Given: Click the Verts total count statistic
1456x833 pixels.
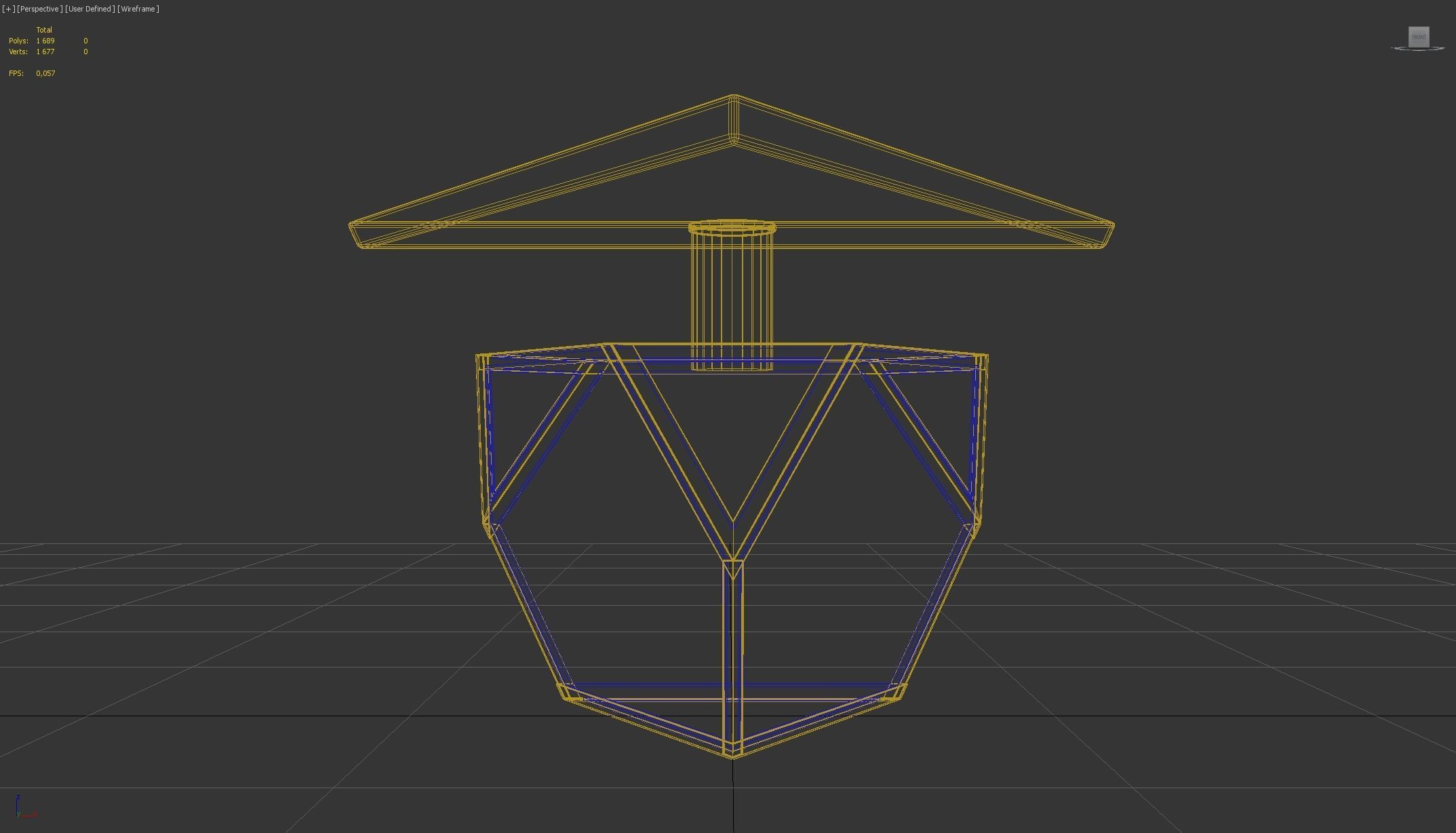Looking at the screenshot, I should (x=45, y=52).
